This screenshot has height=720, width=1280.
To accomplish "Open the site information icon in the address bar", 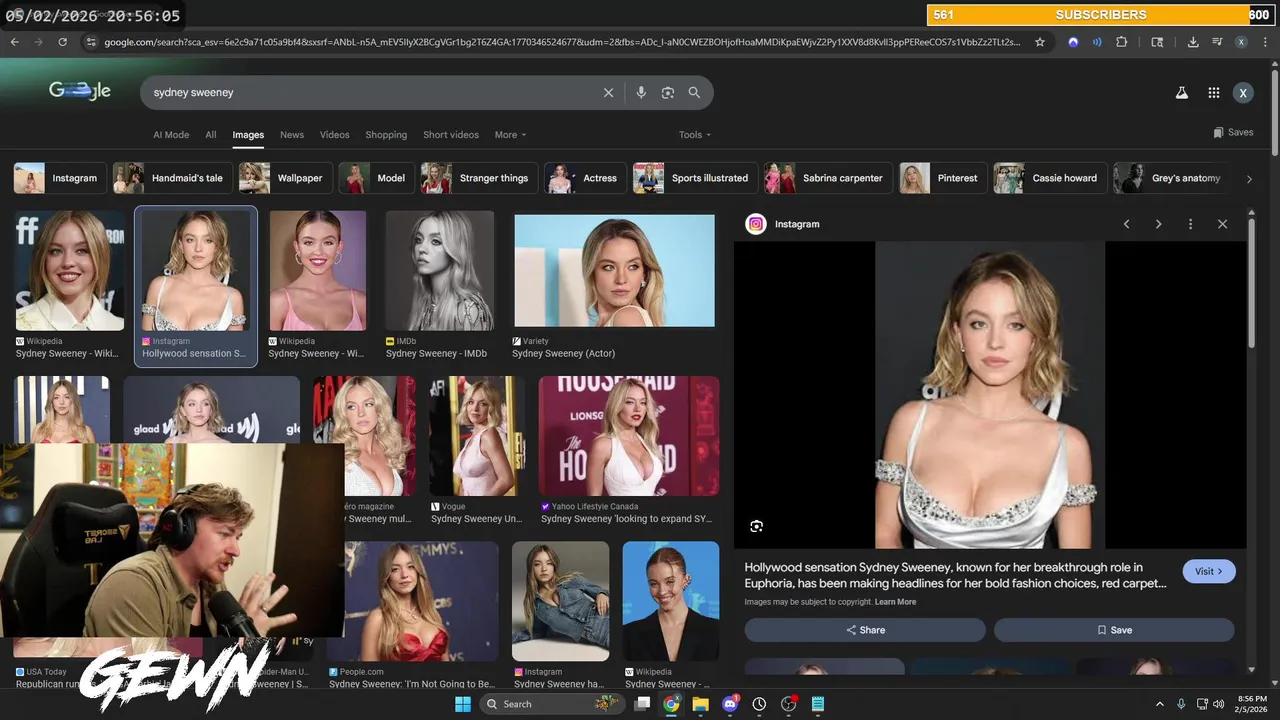I will (x=91, y=42).
